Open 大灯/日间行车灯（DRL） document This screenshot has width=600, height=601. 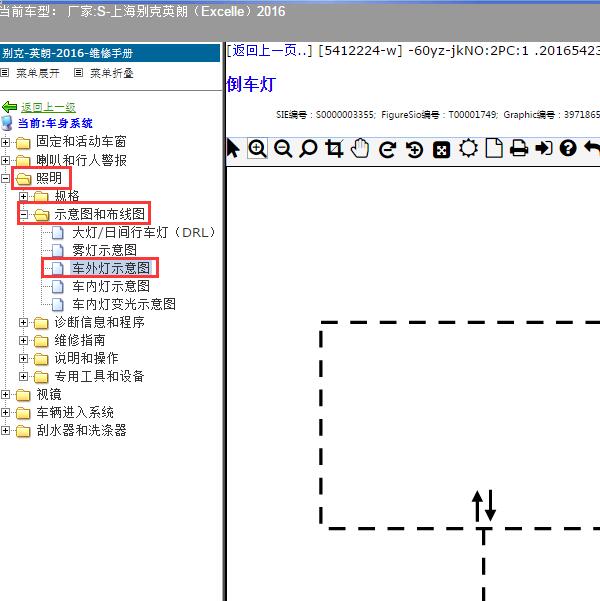pyautogui.click(x=143, y=232)
